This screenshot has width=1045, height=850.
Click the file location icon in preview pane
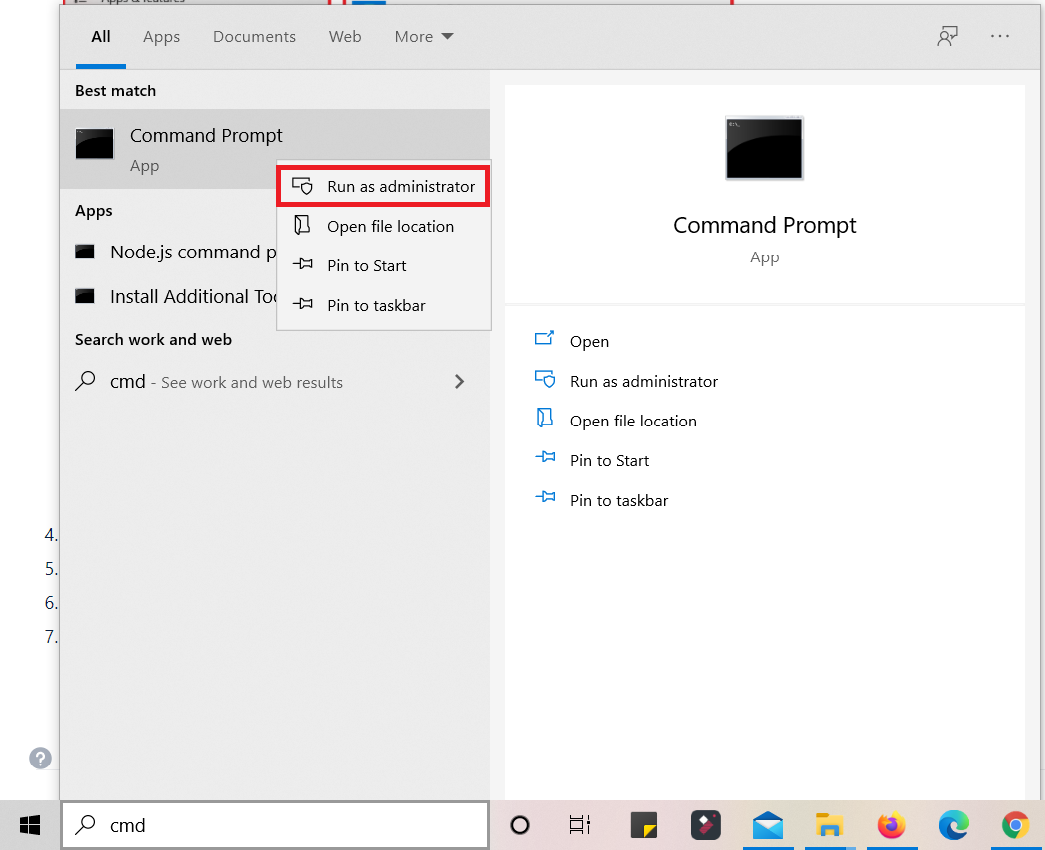point(544,418)
